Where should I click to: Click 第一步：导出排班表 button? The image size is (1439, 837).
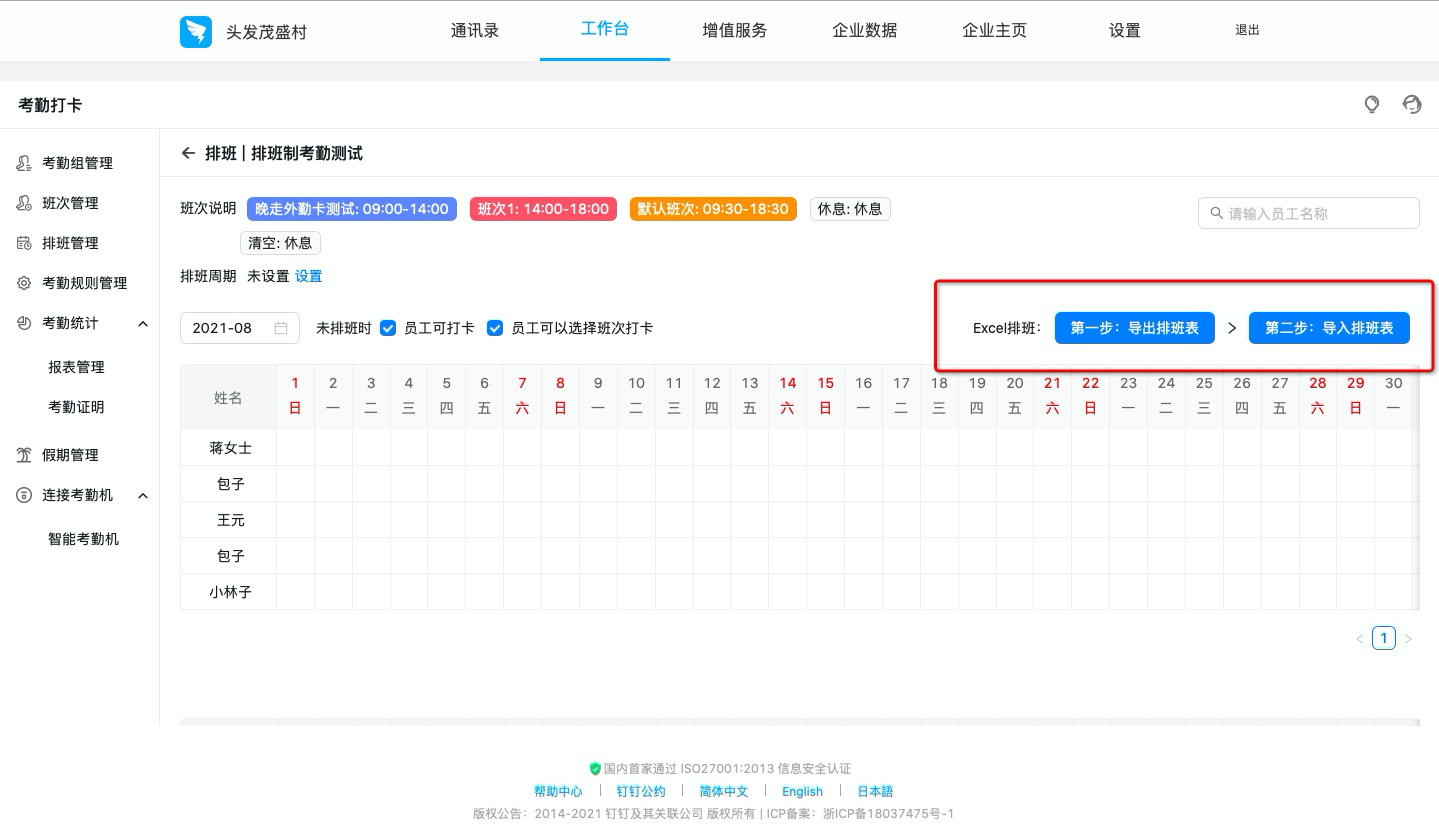tap(1134, 327)
